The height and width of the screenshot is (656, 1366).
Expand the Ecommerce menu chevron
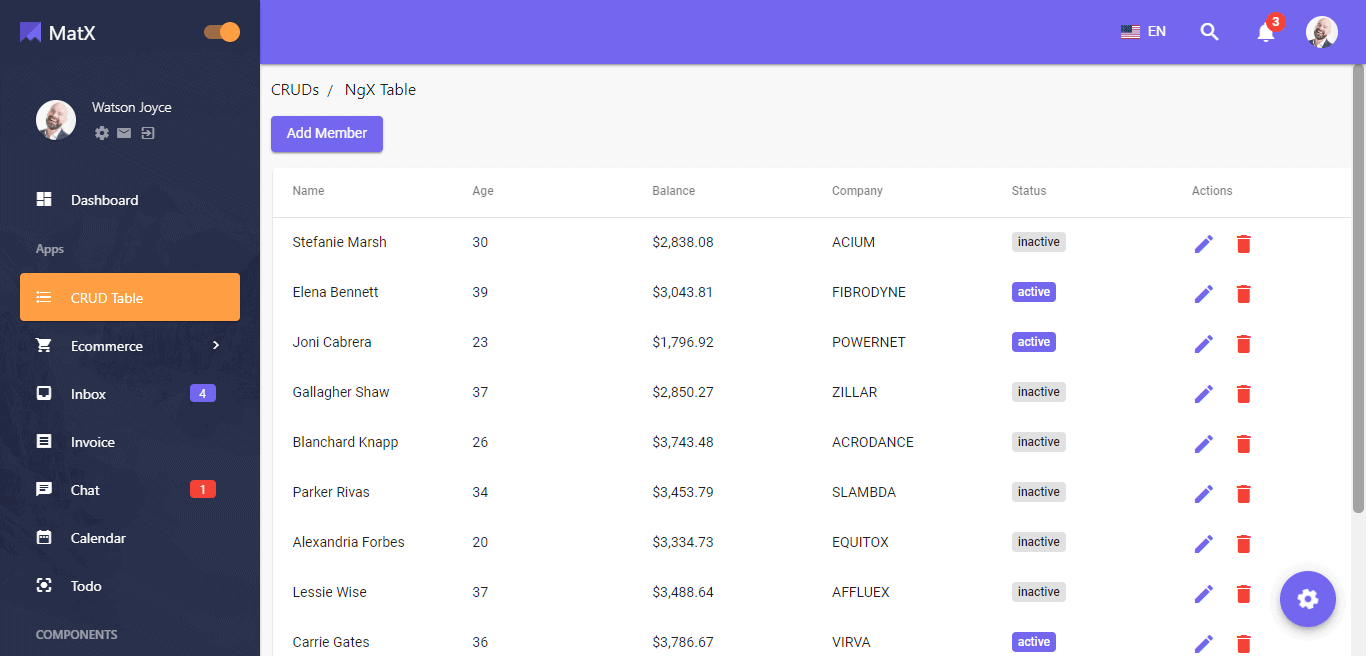(215, 346)
